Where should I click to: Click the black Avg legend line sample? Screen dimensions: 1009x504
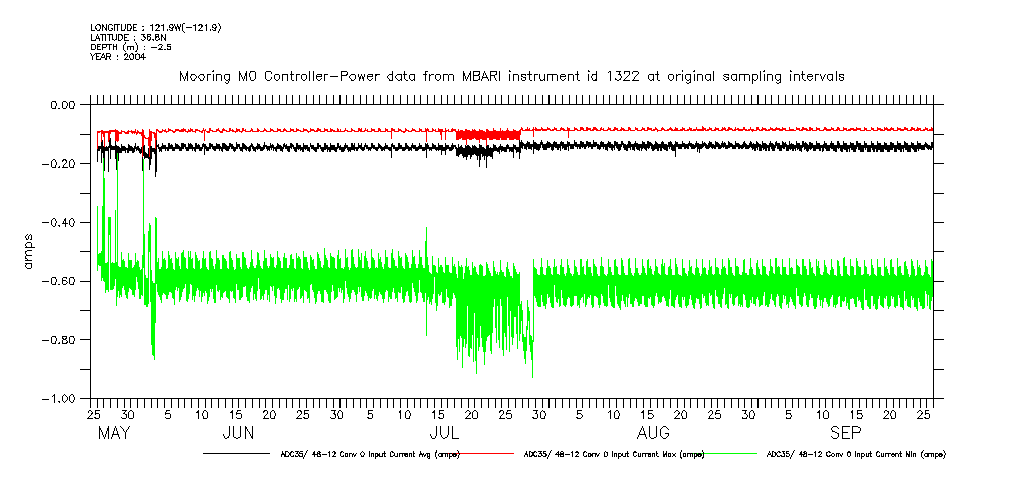[x=234, y=454]
